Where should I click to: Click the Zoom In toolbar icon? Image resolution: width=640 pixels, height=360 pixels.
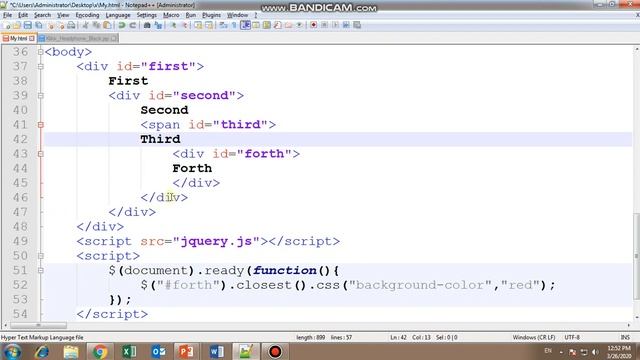173,25
